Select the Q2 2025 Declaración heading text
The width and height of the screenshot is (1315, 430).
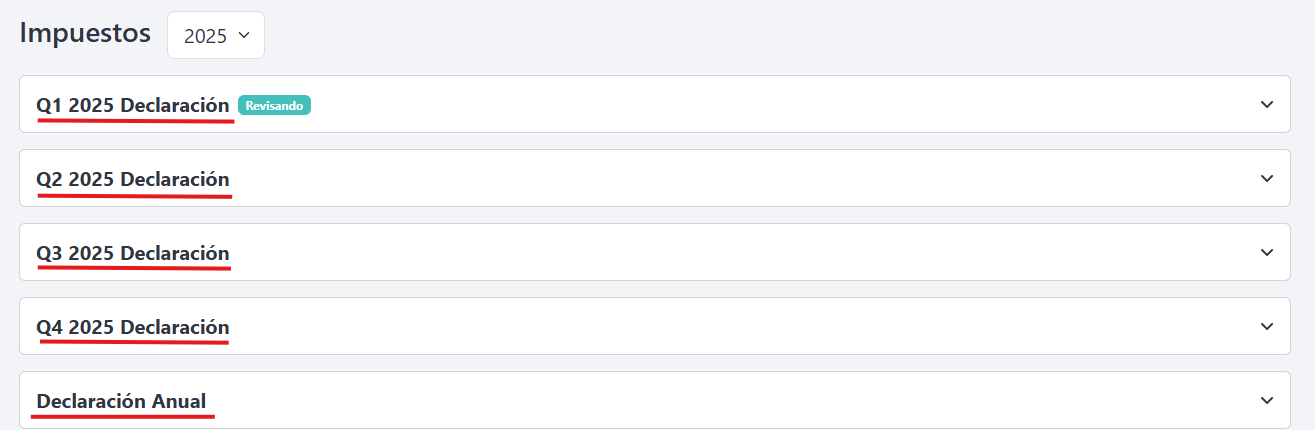click(x=133, y=179)
